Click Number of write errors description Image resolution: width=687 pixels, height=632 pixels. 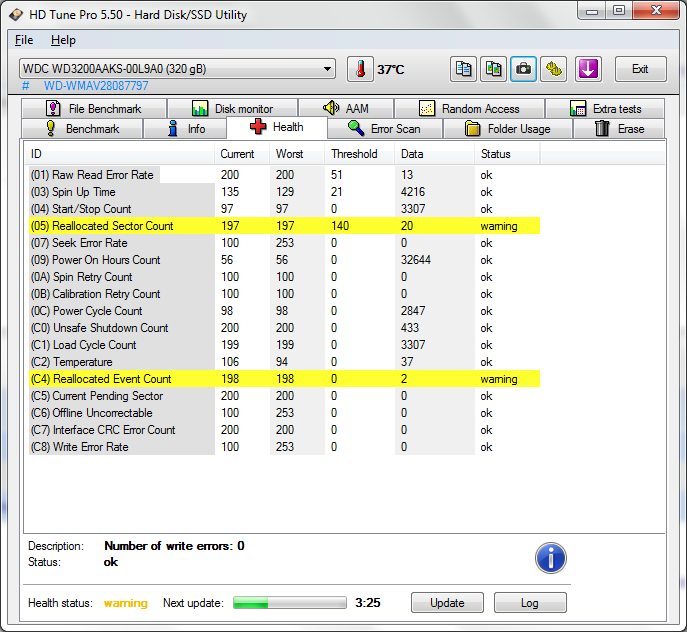174,546
